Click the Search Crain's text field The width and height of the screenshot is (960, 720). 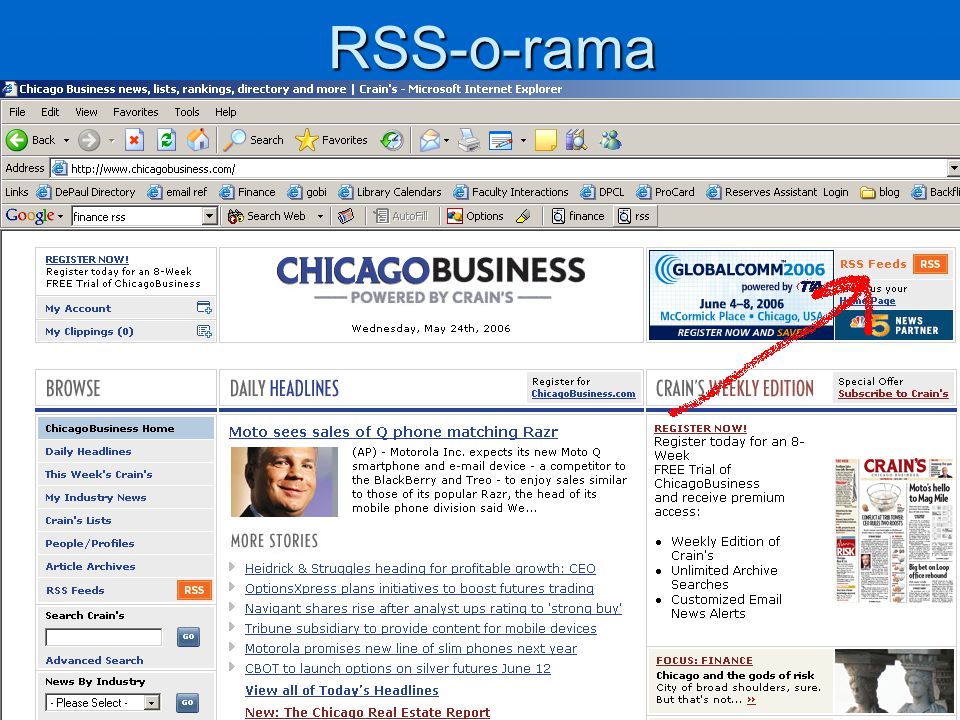coord(103,637)
